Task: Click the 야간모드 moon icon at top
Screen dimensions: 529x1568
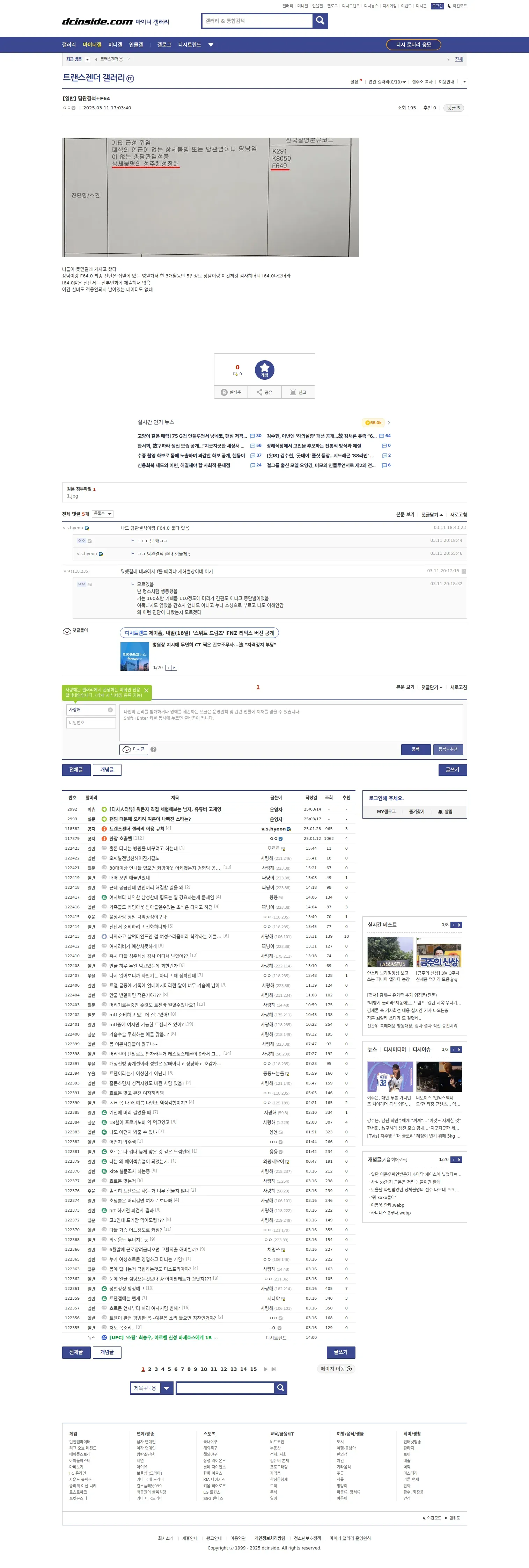Action: [x=449, y=6]
